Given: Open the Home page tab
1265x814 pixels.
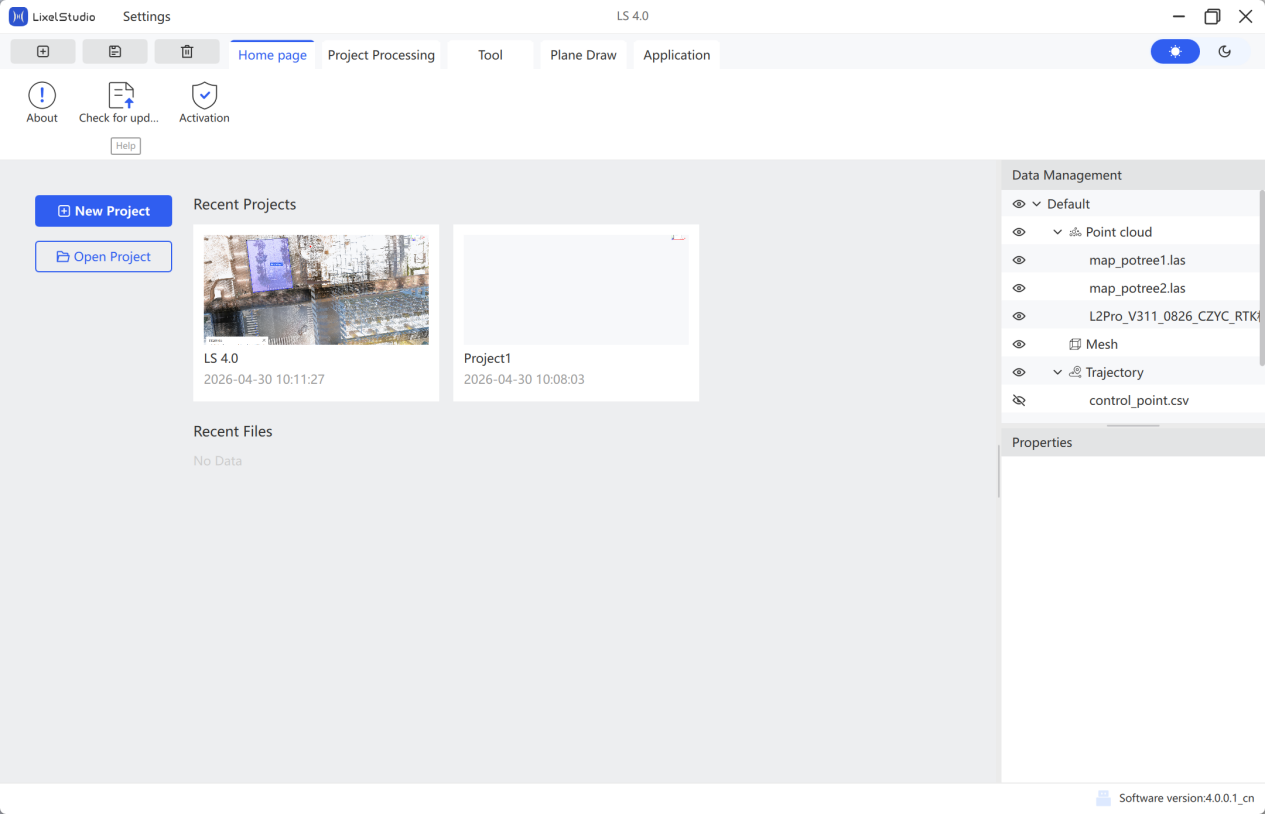Looking at the screenshot, I should 272,55.
